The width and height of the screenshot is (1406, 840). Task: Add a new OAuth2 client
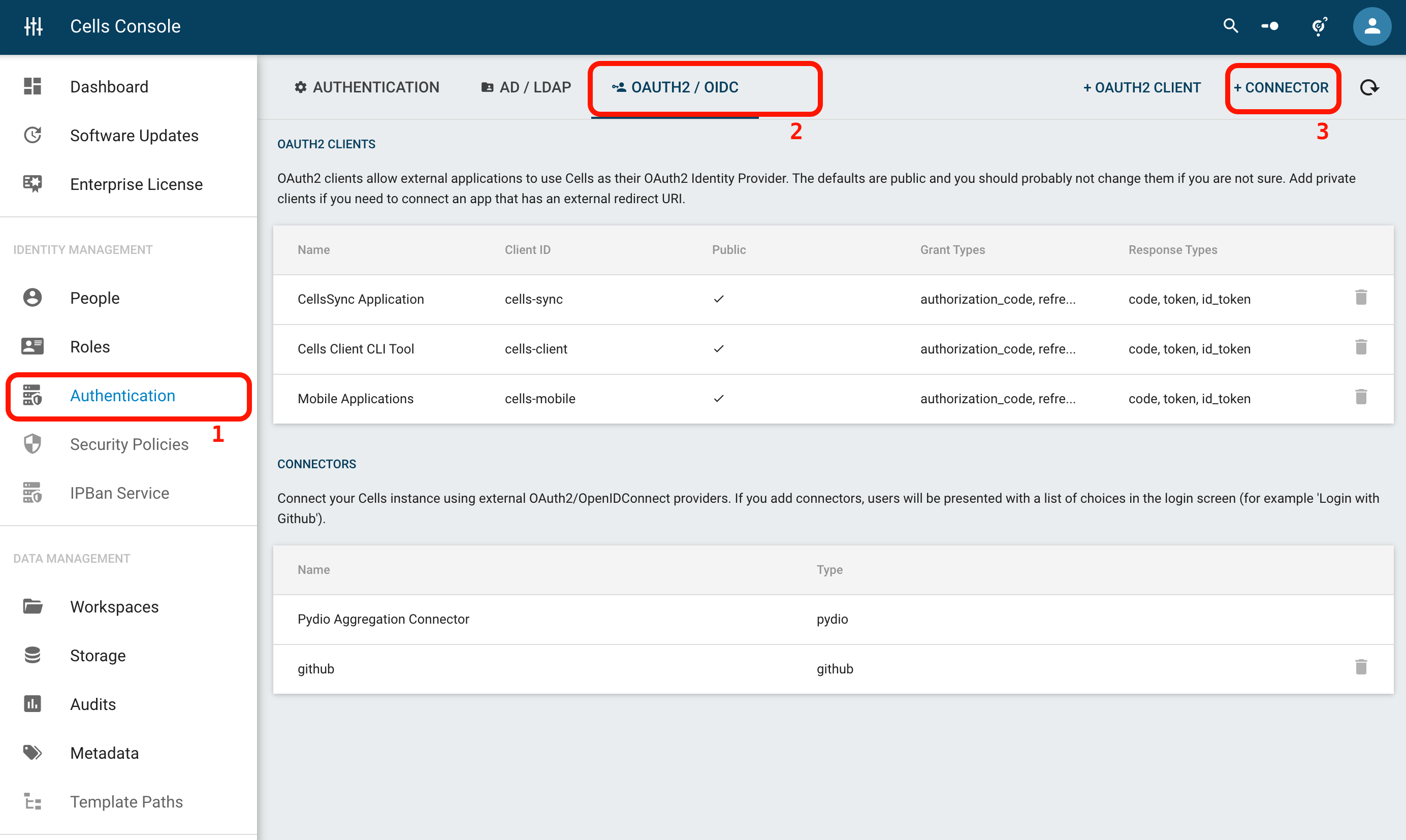click(x=1142, y=87)
